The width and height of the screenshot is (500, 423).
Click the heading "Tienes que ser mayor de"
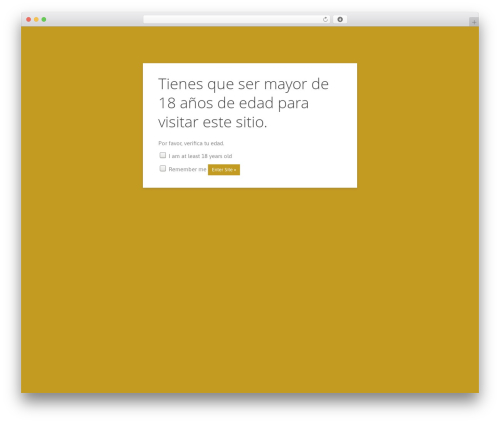point(243,84)
